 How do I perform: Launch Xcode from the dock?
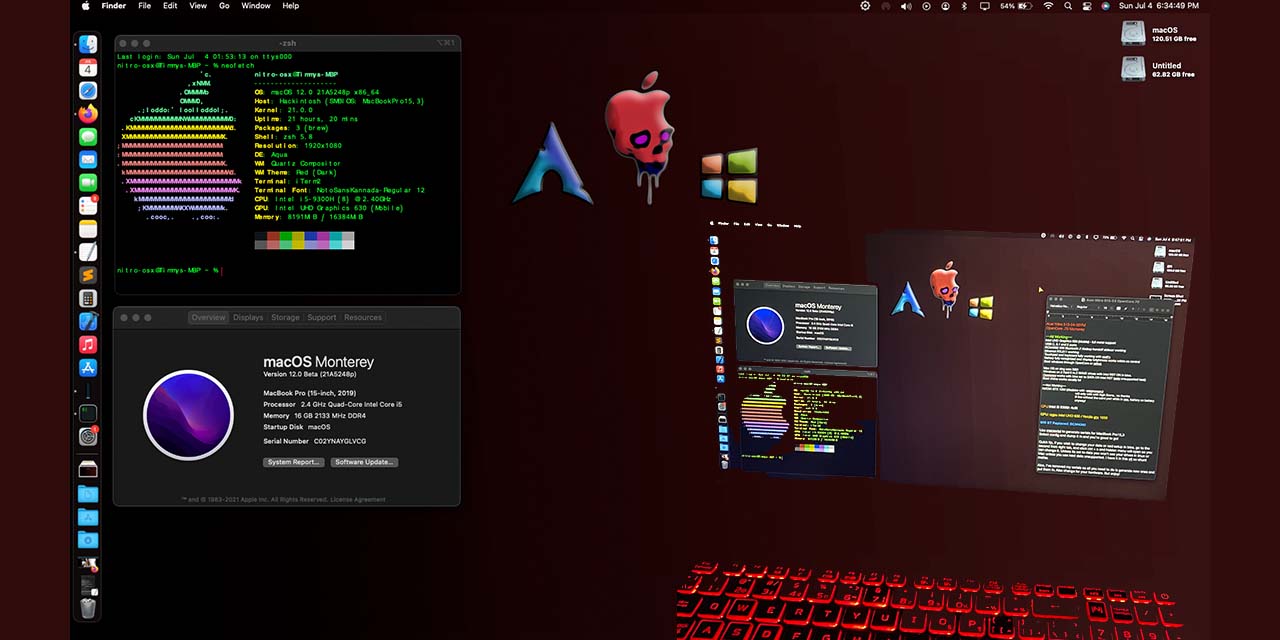[x=88, y=321]
